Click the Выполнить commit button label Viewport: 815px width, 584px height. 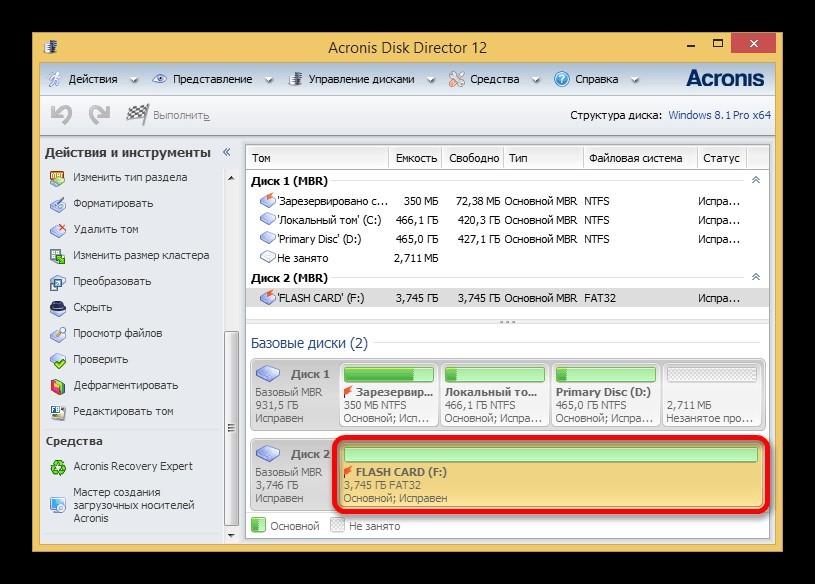[x=181, y=115]
